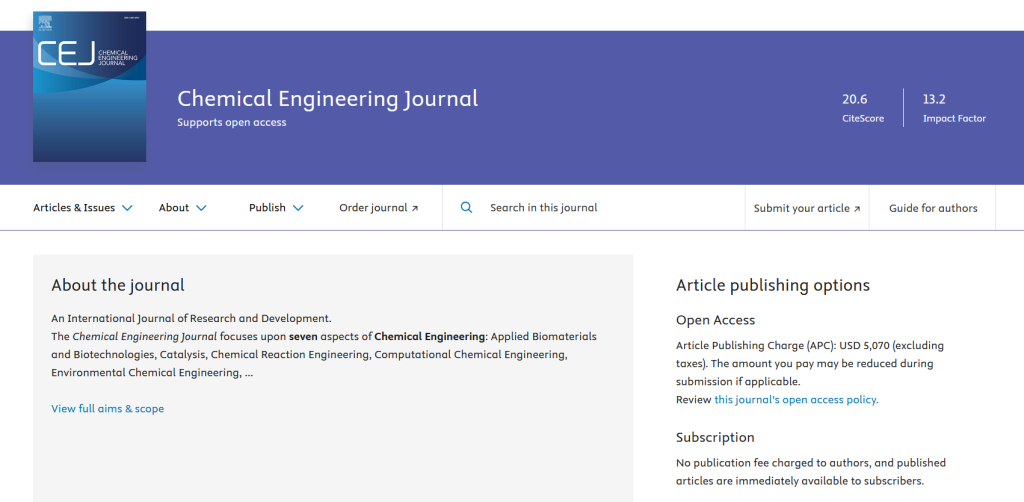Expand the Articles & Issues chevron
Viewport: 1024px width, 502px height.
click(x=127, y=208)
